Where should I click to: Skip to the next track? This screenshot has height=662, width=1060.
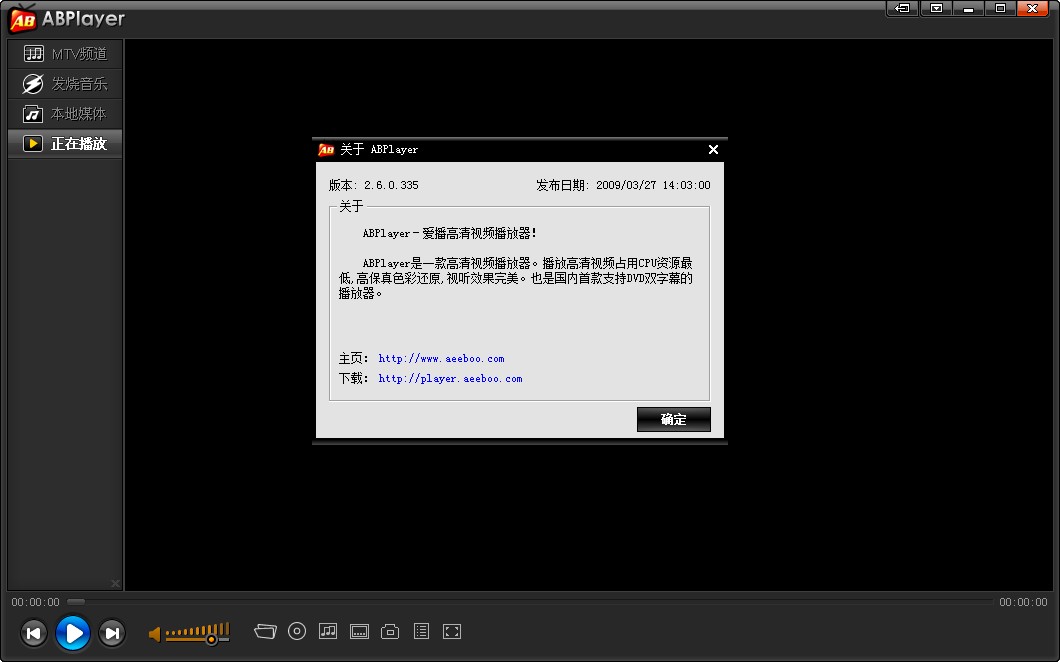coord(112,633)
